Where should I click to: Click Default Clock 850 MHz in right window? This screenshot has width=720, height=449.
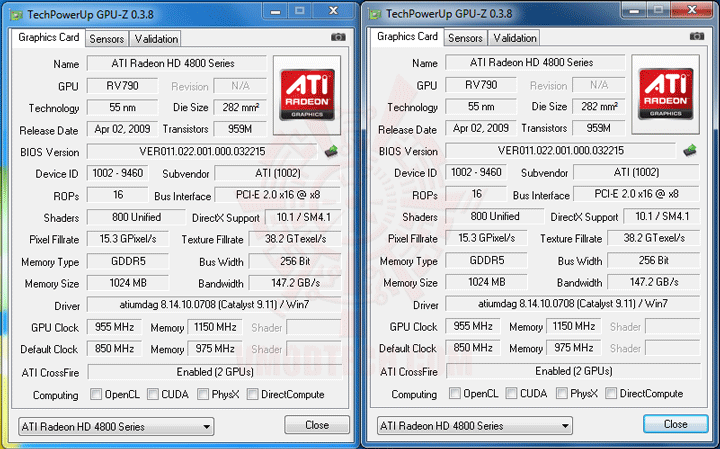click(x=473, y=348)
